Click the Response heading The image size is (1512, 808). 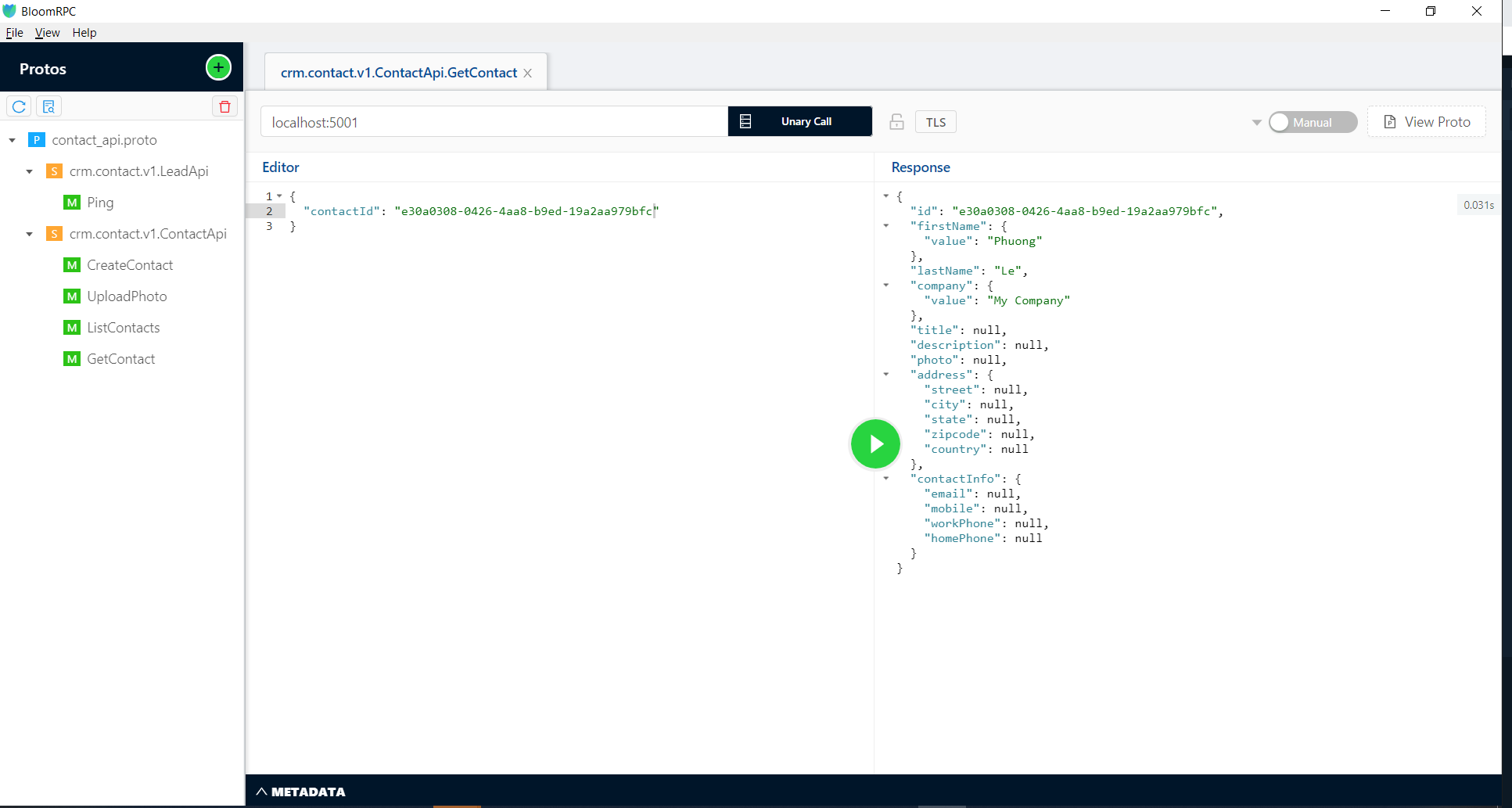(921, 167)
